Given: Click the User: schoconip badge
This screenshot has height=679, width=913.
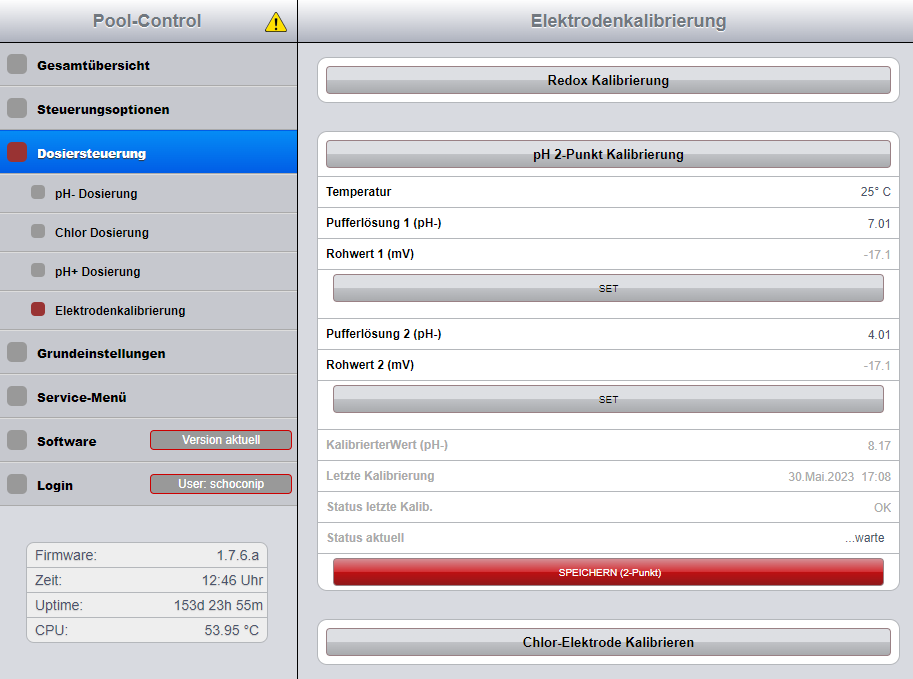Looking at the screenshot, I should [221, 484].
